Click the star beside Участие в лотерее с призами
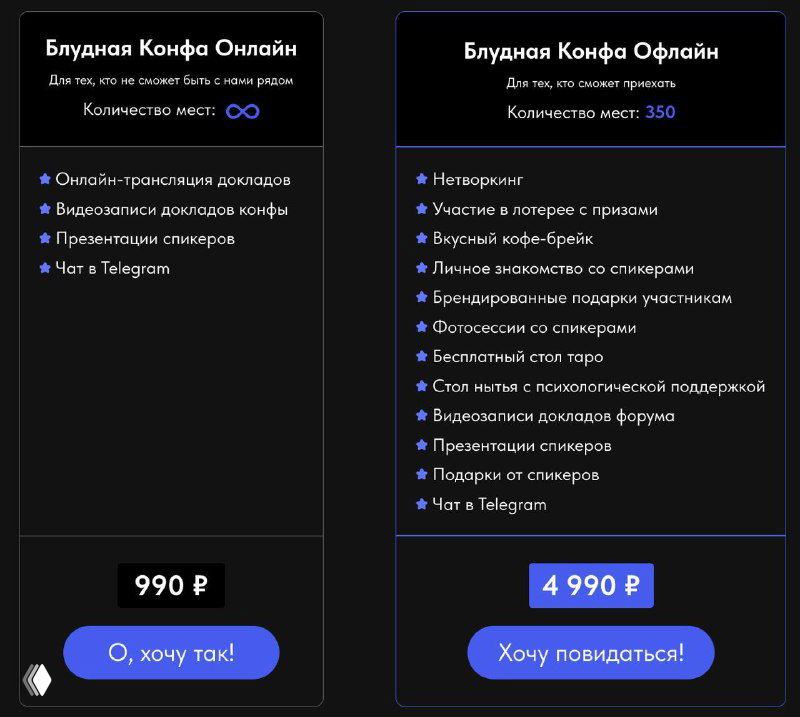 click(x=420, y=209)
